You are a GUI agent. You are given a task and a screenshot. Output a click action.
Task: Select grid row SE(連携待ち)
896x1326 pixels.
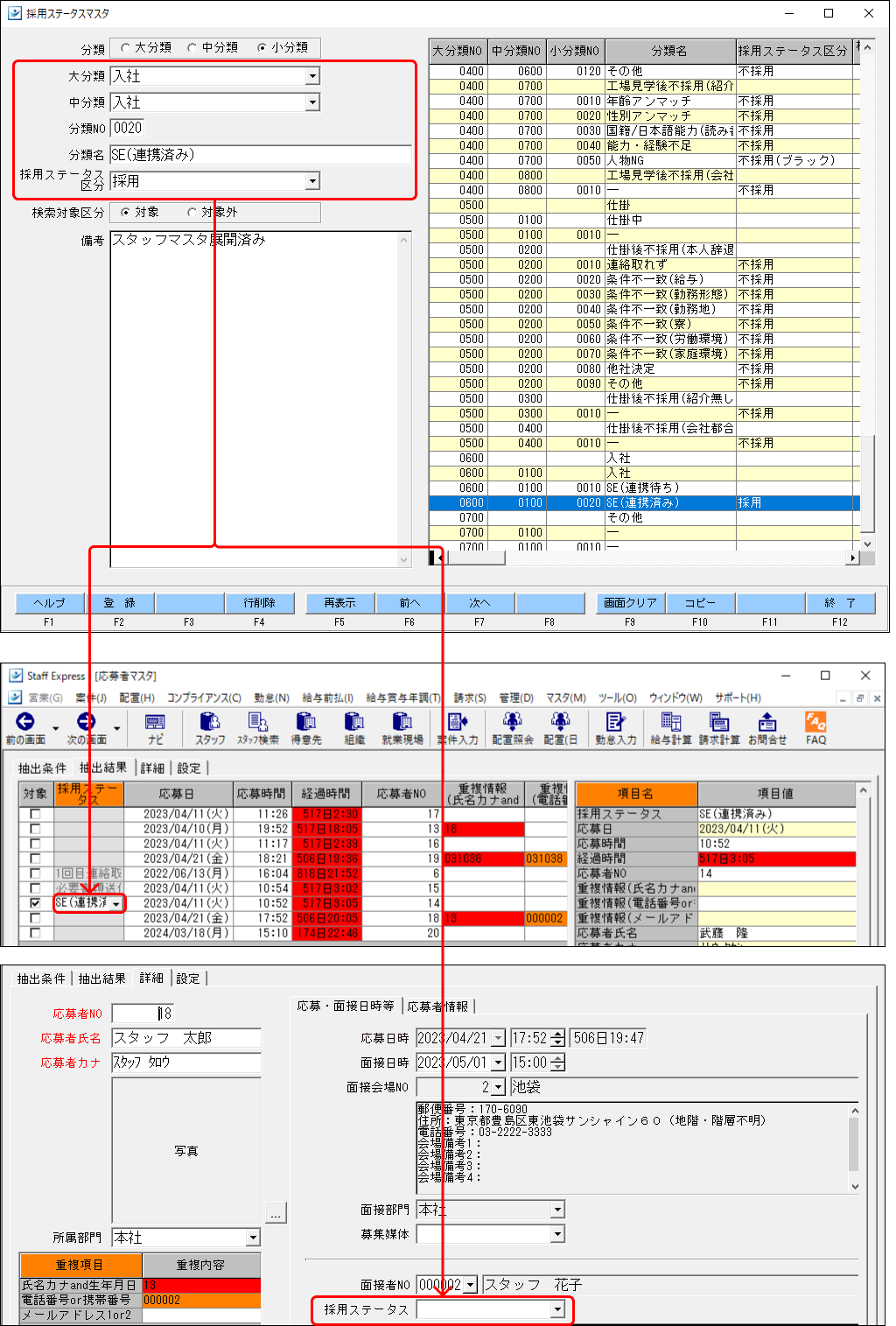tap(644, 488)
